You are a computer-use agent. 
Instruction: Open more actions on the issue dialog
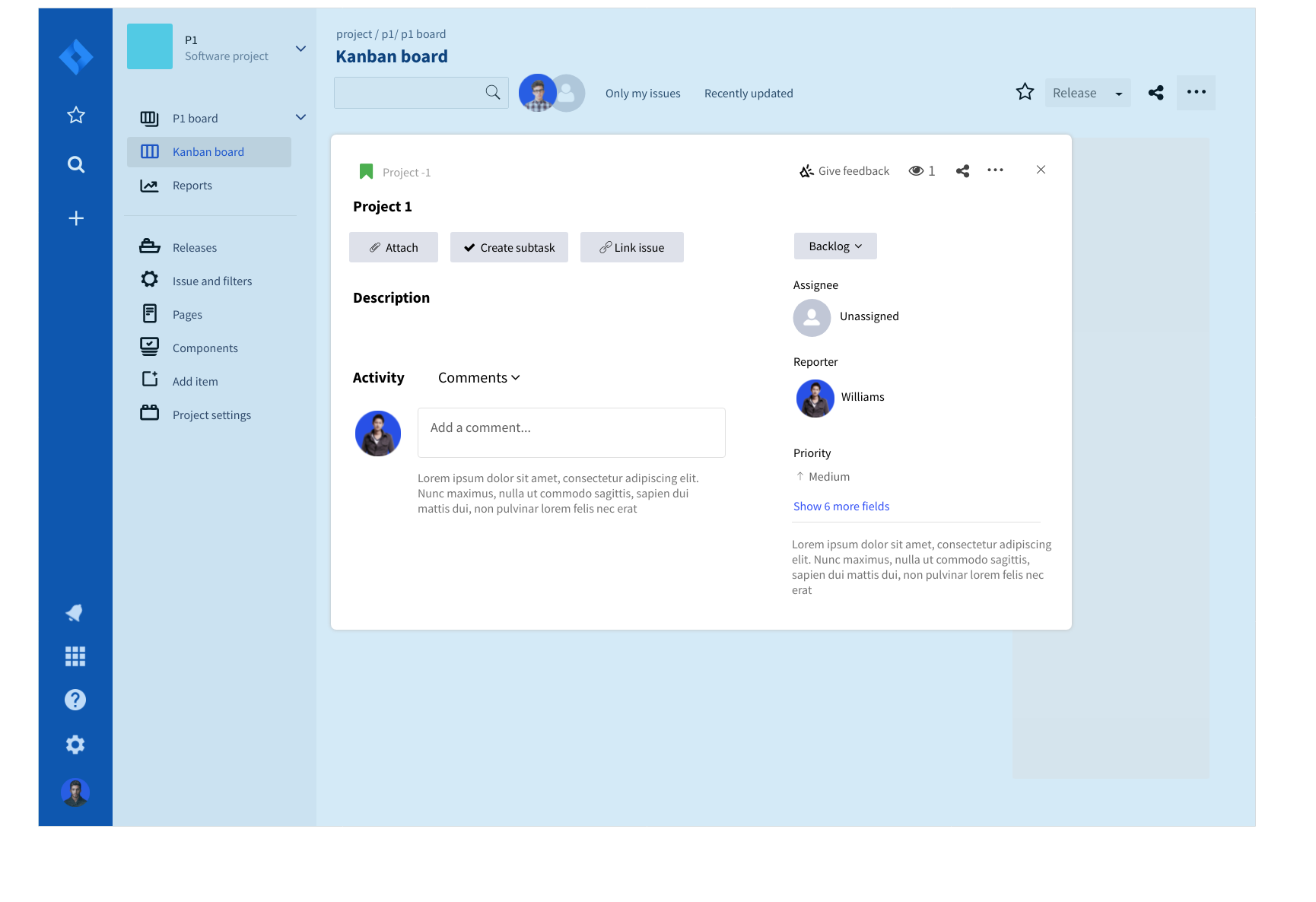995,170
